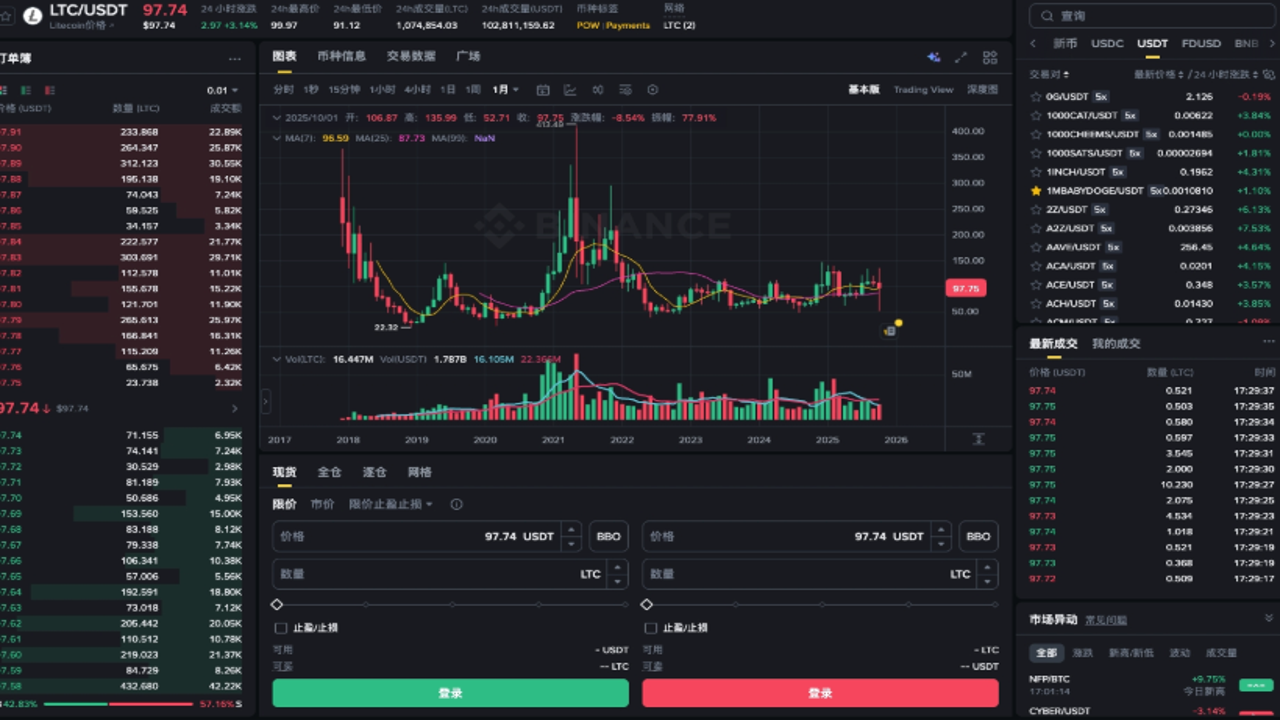Viewport: 1280px width, 720px height.
Task: Open the chart layout grid icon
Action: coord(990,57)
